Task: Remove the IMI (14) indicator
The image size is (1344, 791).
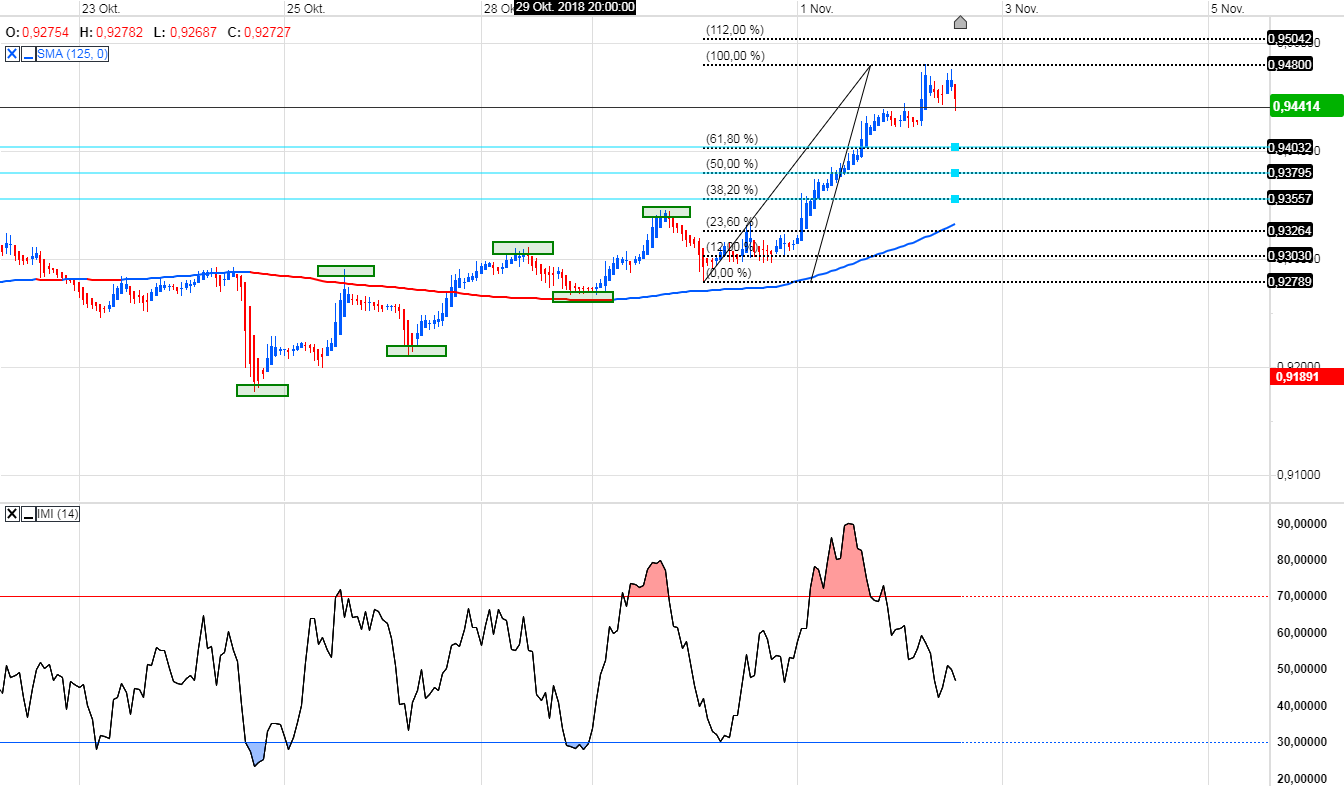Action: (11, 514)
